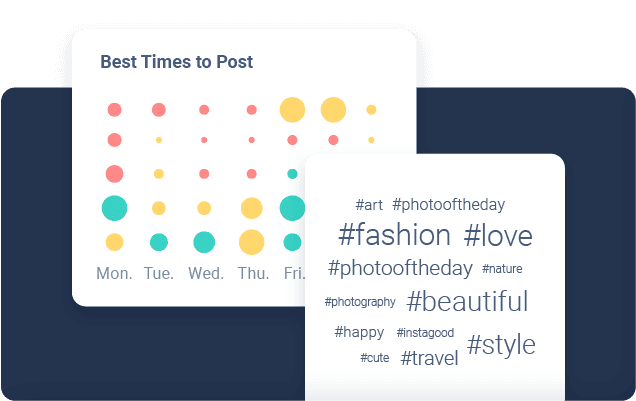Click the #happy hashtag

pos(359,332)
